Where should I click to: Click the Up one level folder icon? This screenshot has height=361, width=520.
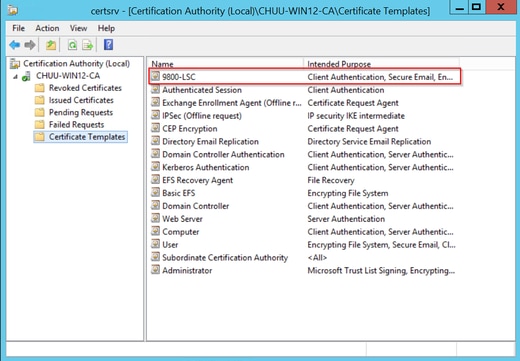pyautogui.click(x=51, y=45)
